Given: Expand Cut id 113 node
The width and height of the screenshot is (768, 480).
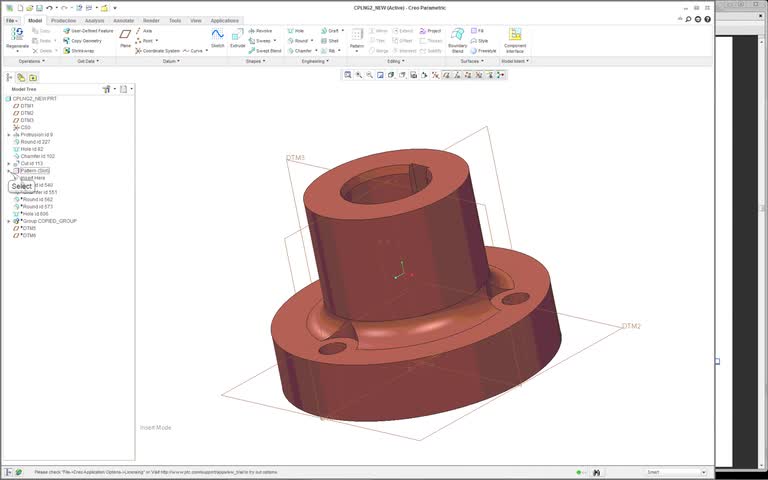Looking at the screenshot, I should tap(9, 164).
